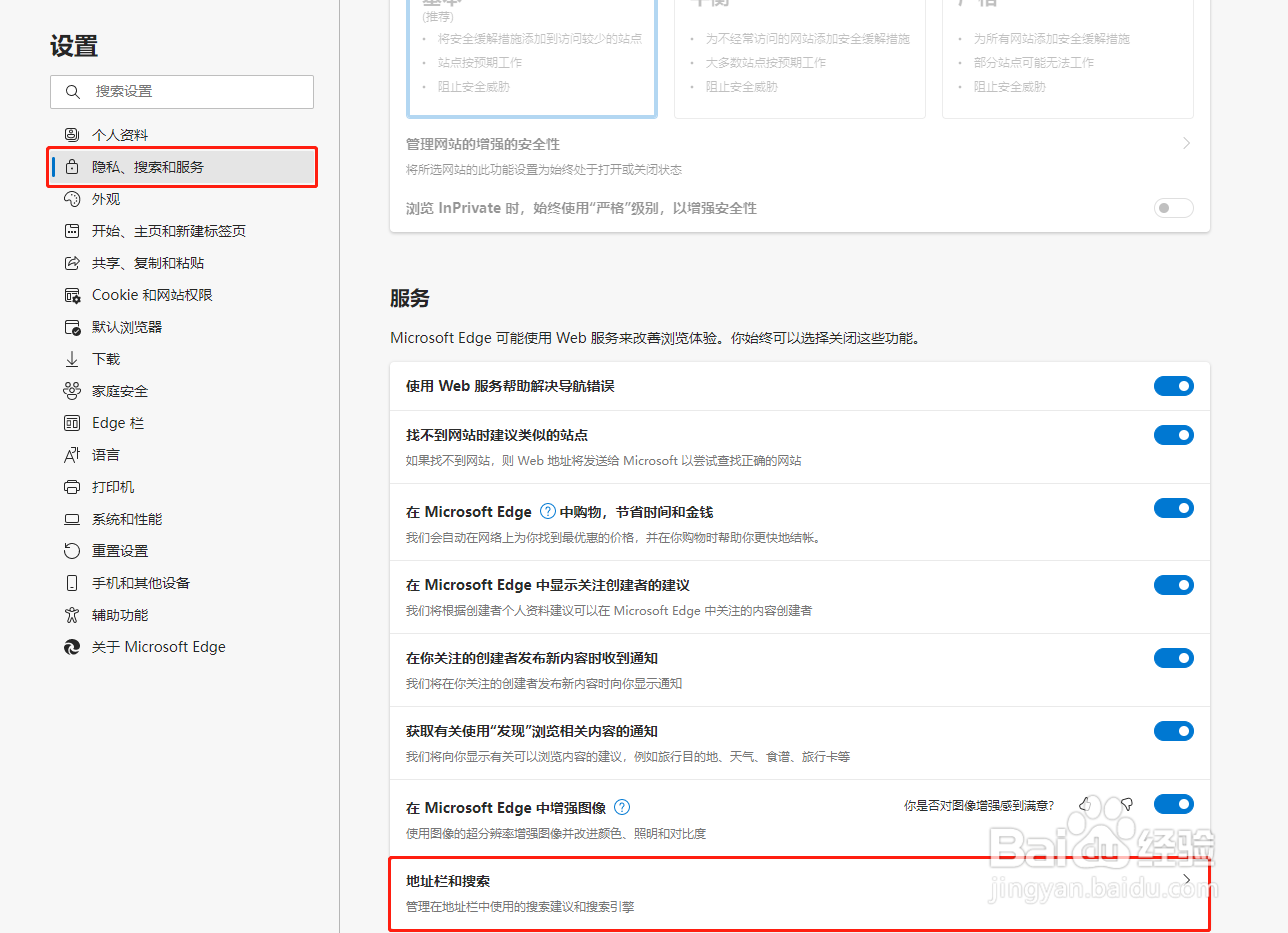Turn off shopping in Microsoft Edge switch
1288x933 pixels.
pos(1174,508)
